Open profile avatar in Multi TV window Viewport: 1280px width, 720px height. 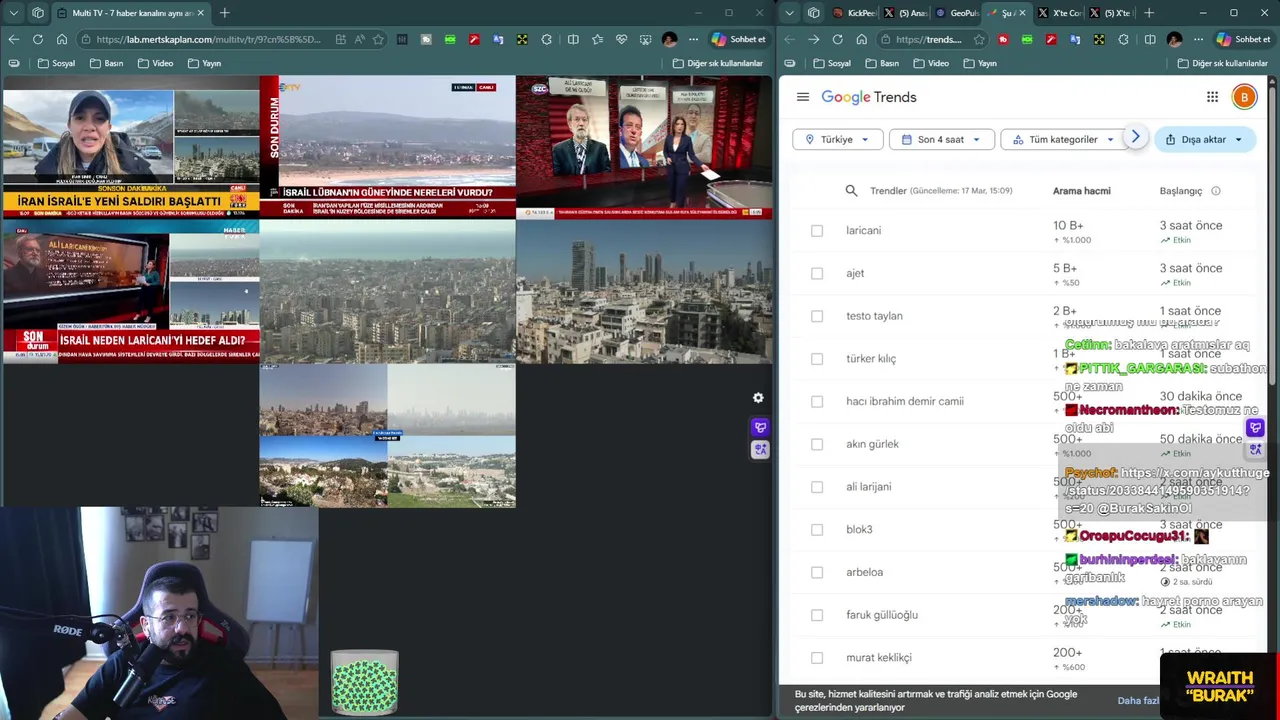669,39
